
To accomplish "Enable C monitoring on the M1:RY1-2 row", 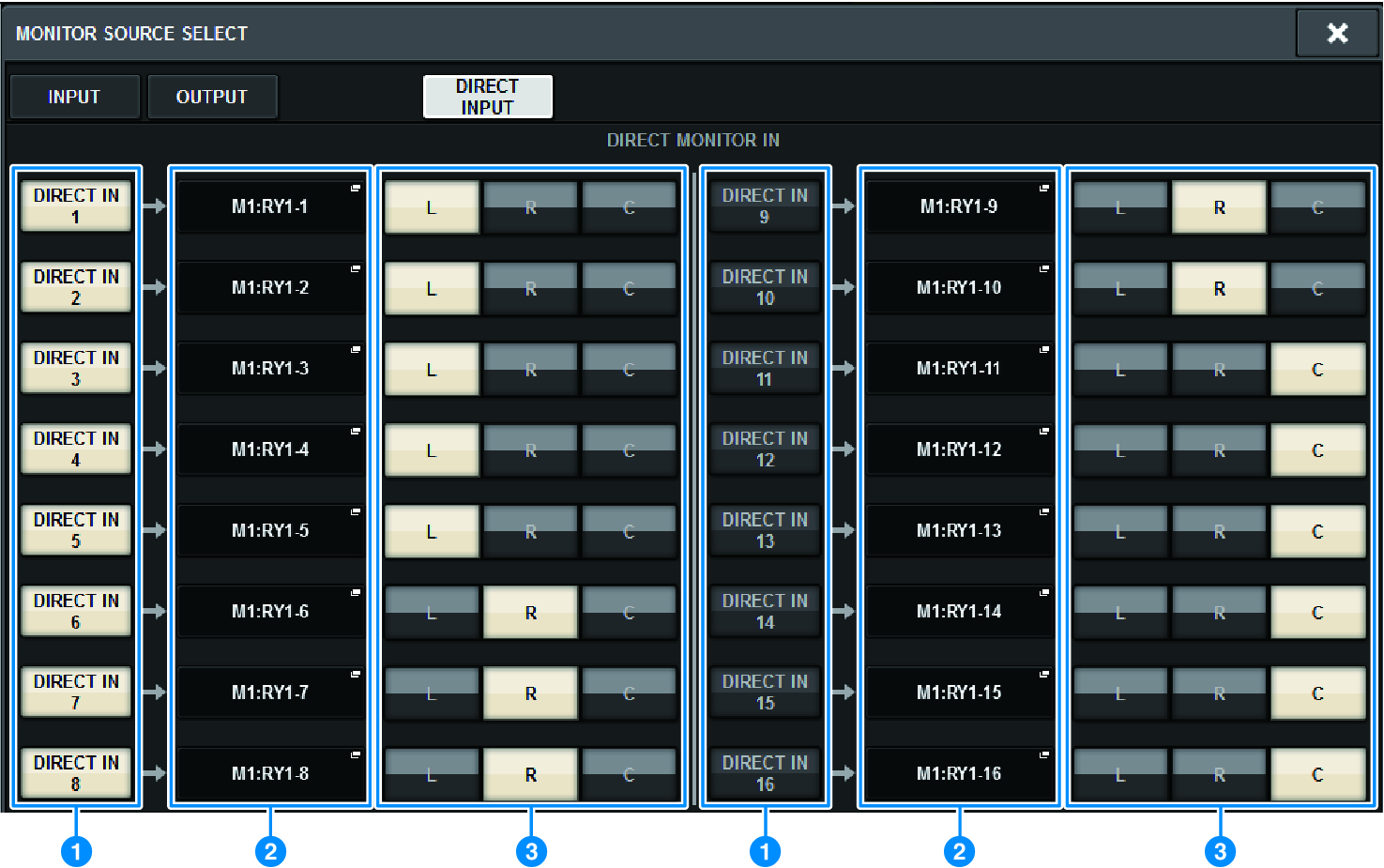I will pos(629,287).
